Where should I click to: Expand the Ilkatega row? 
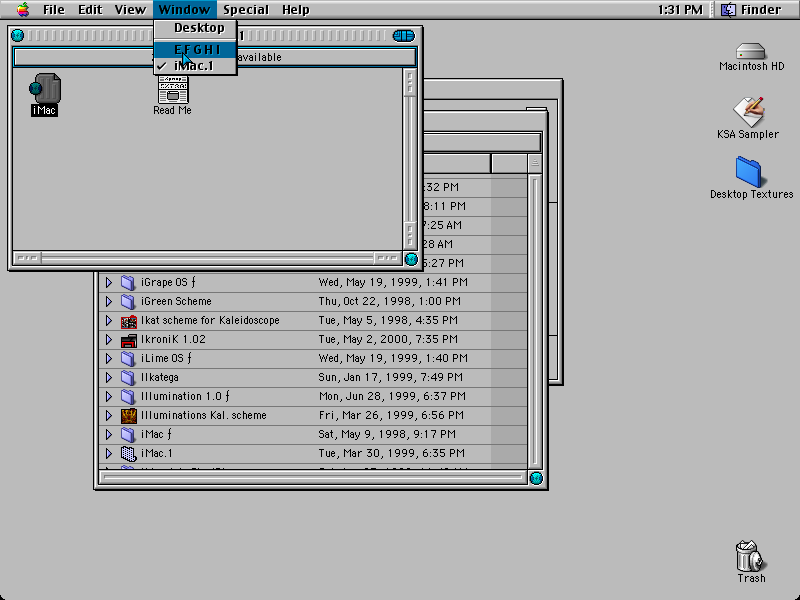[108, 378]
